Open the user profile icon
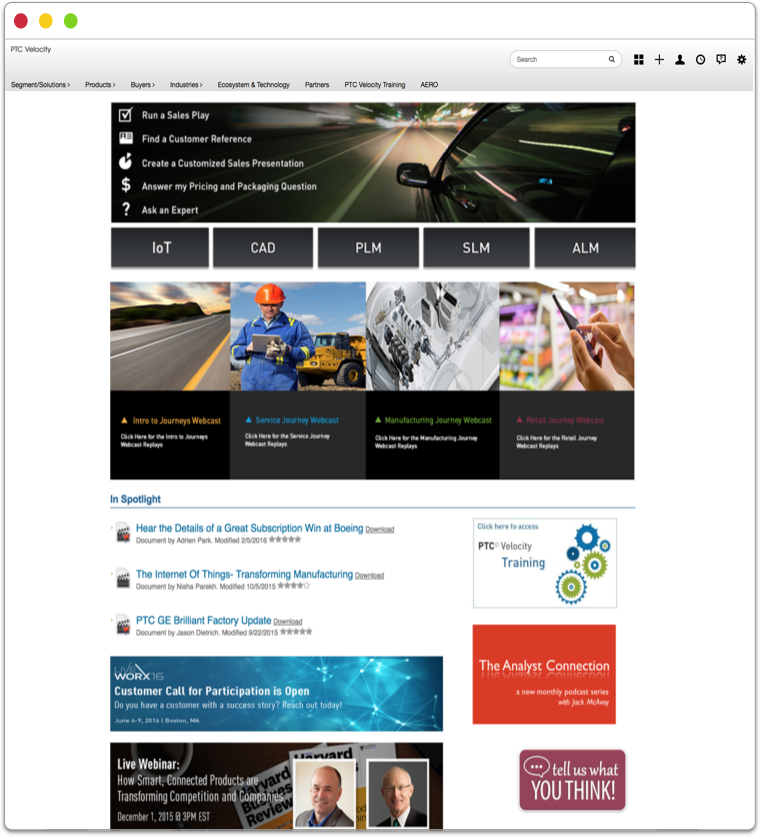Viewport: 760px width, 839px height. click(680, 59)
